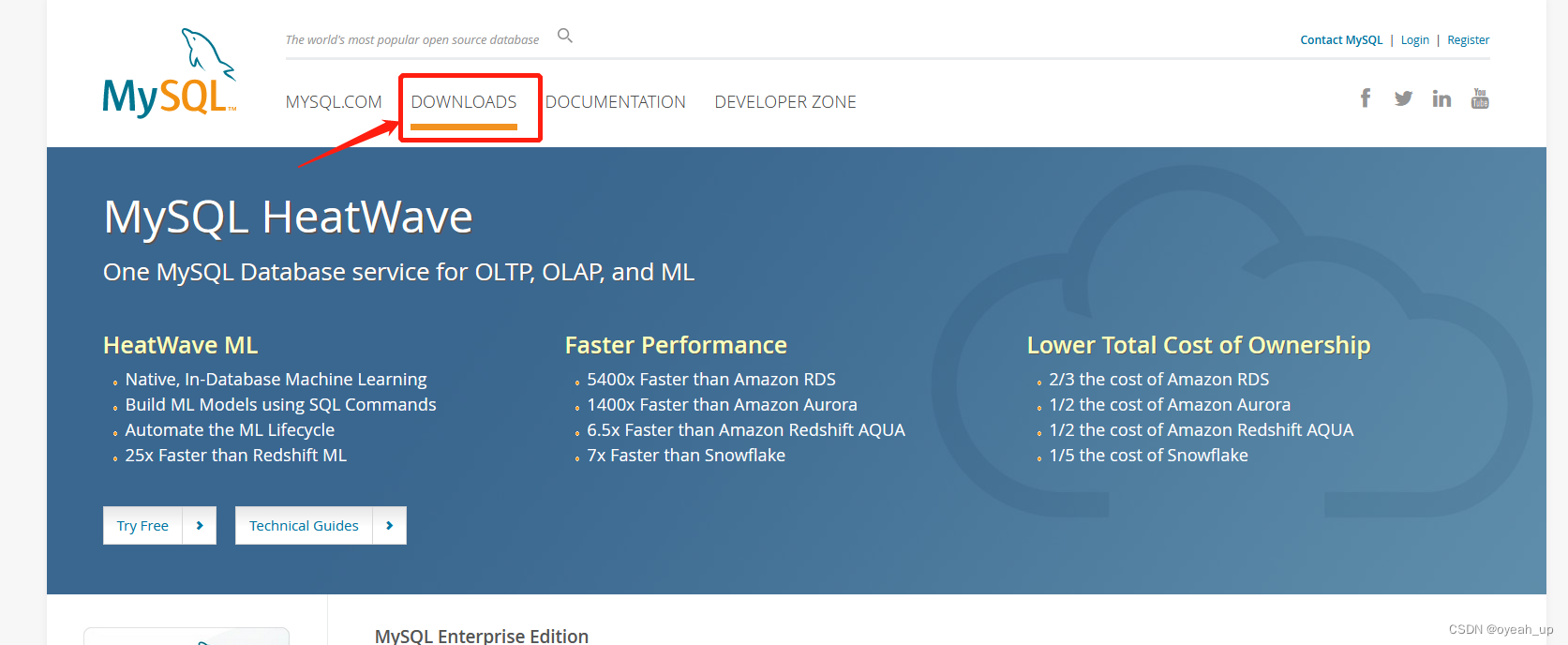Click '2/3 the cost of Amazon RDS'

tap(1158, 380)
